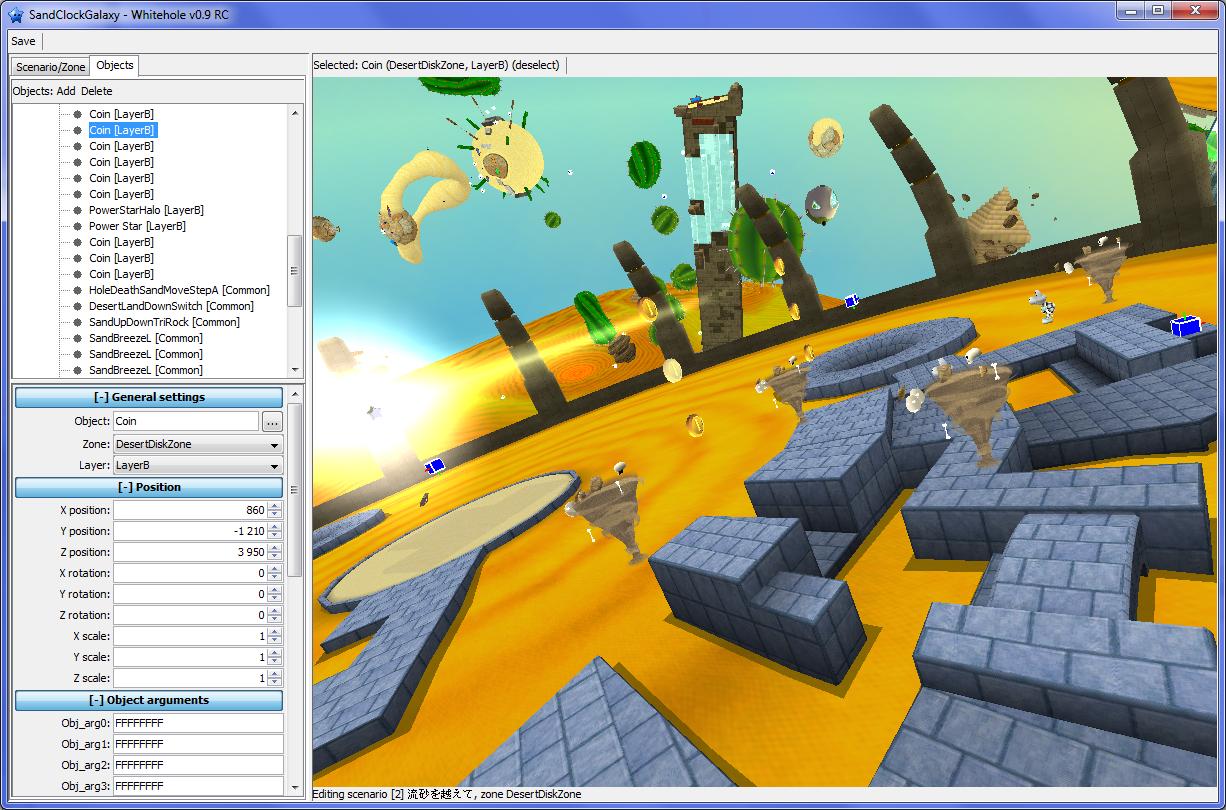Click the Save toolbar button
The height and width of the screenshot is (810, 1226).
(23, 41)
